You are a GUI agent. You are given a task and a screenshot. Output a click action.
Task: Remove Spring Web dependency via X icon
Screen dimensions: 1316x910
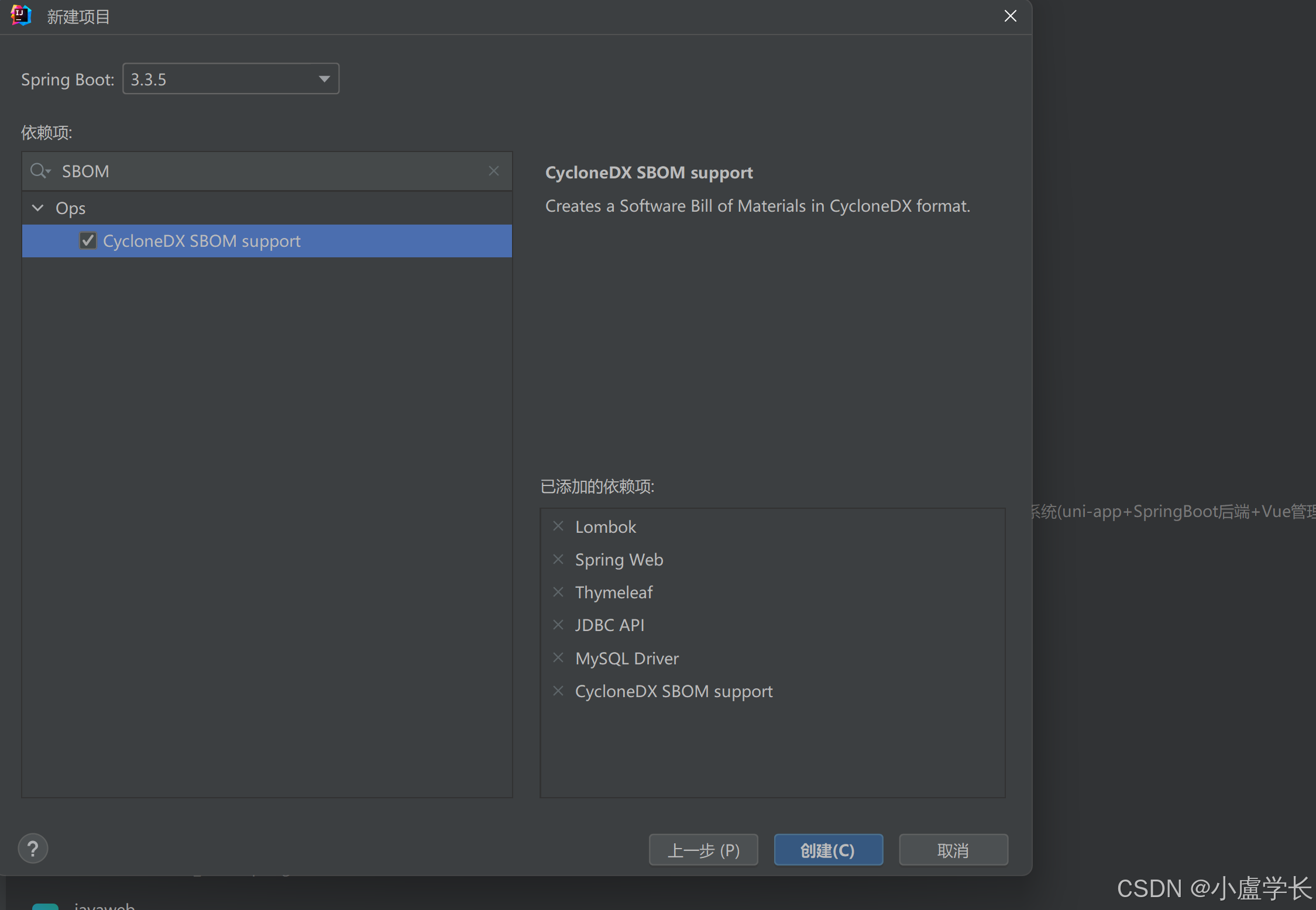tap(558, 559)
